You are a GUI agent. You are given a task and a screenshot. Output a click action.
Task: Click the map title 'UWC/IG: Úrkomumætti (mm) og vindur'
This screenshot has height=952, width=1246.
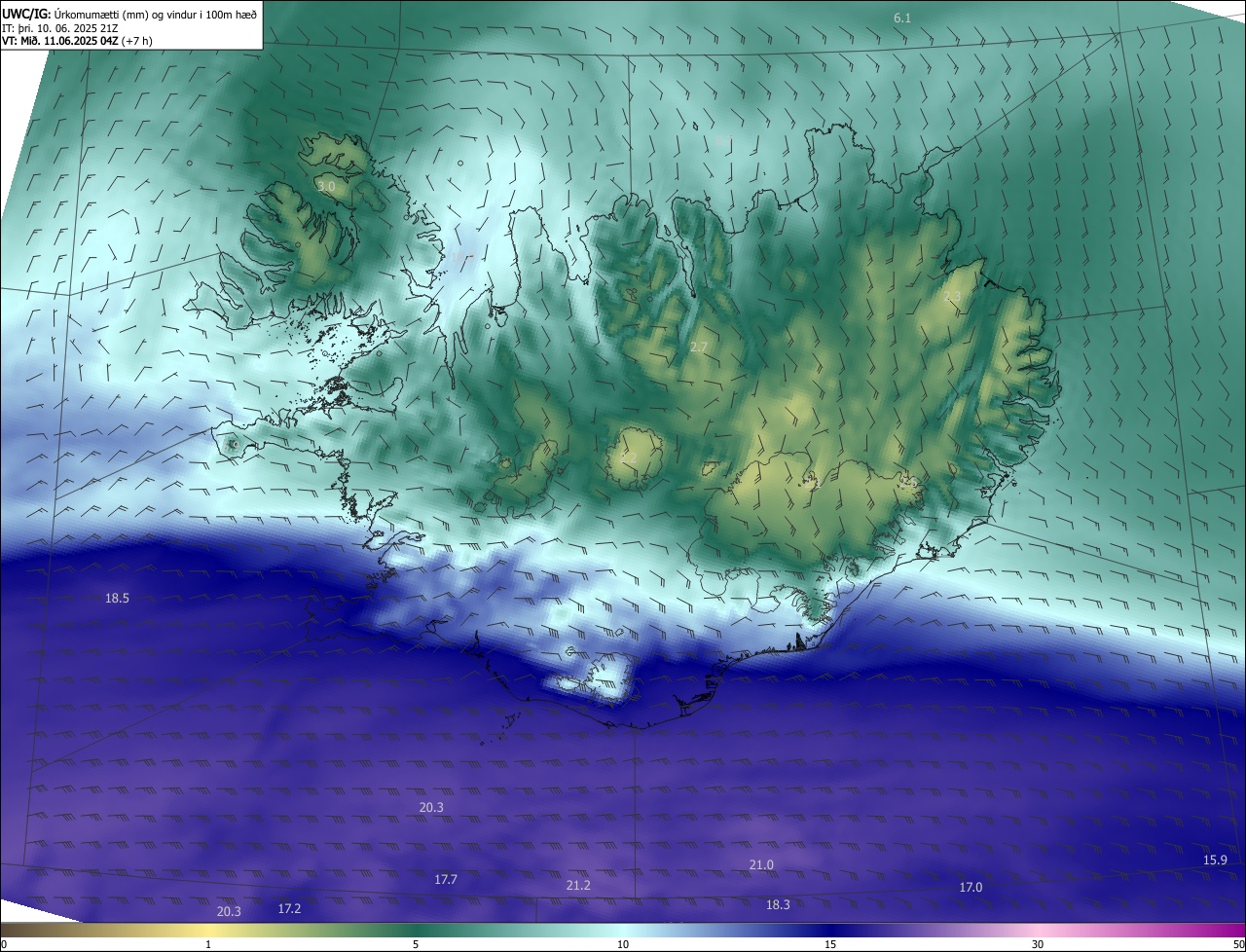[129, 15]
